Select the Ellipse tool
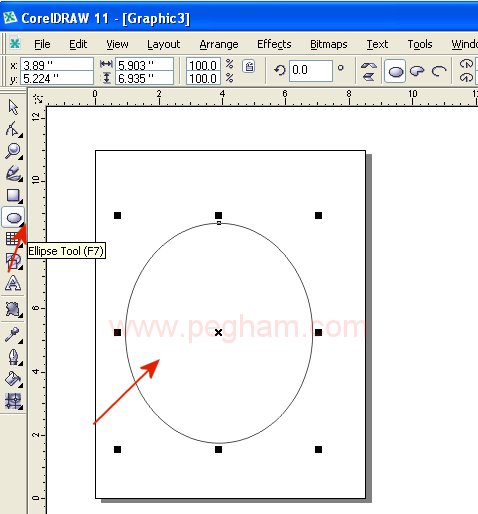 (13, 218)
